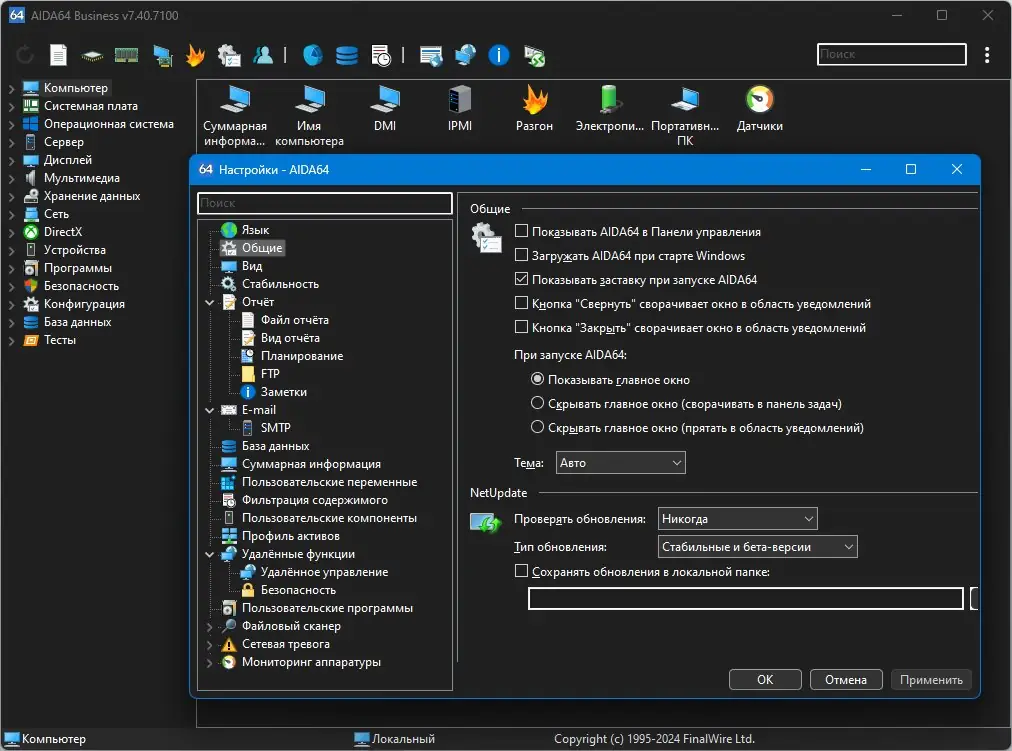Click the flame icon in the top toolbar
The image size is (1012, 751).
pyautogui.click(x=195, y=56)
